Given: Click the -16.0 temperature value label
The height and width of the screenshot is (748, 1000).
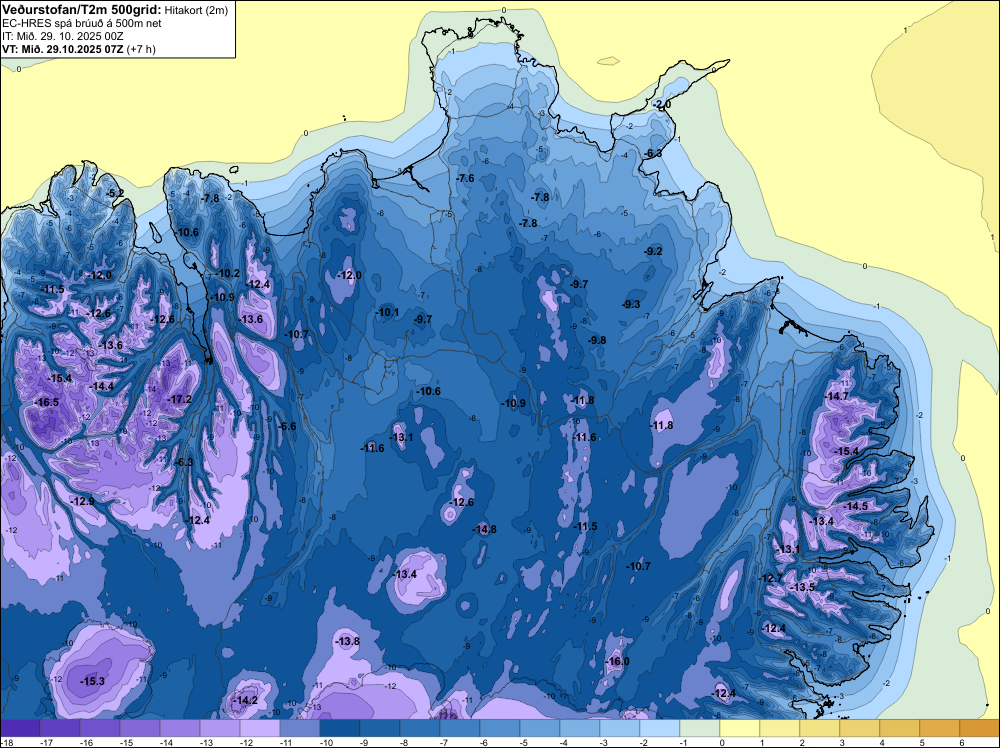Looking at the screenshot, I should pyautogui.click(x=617, y=661).
